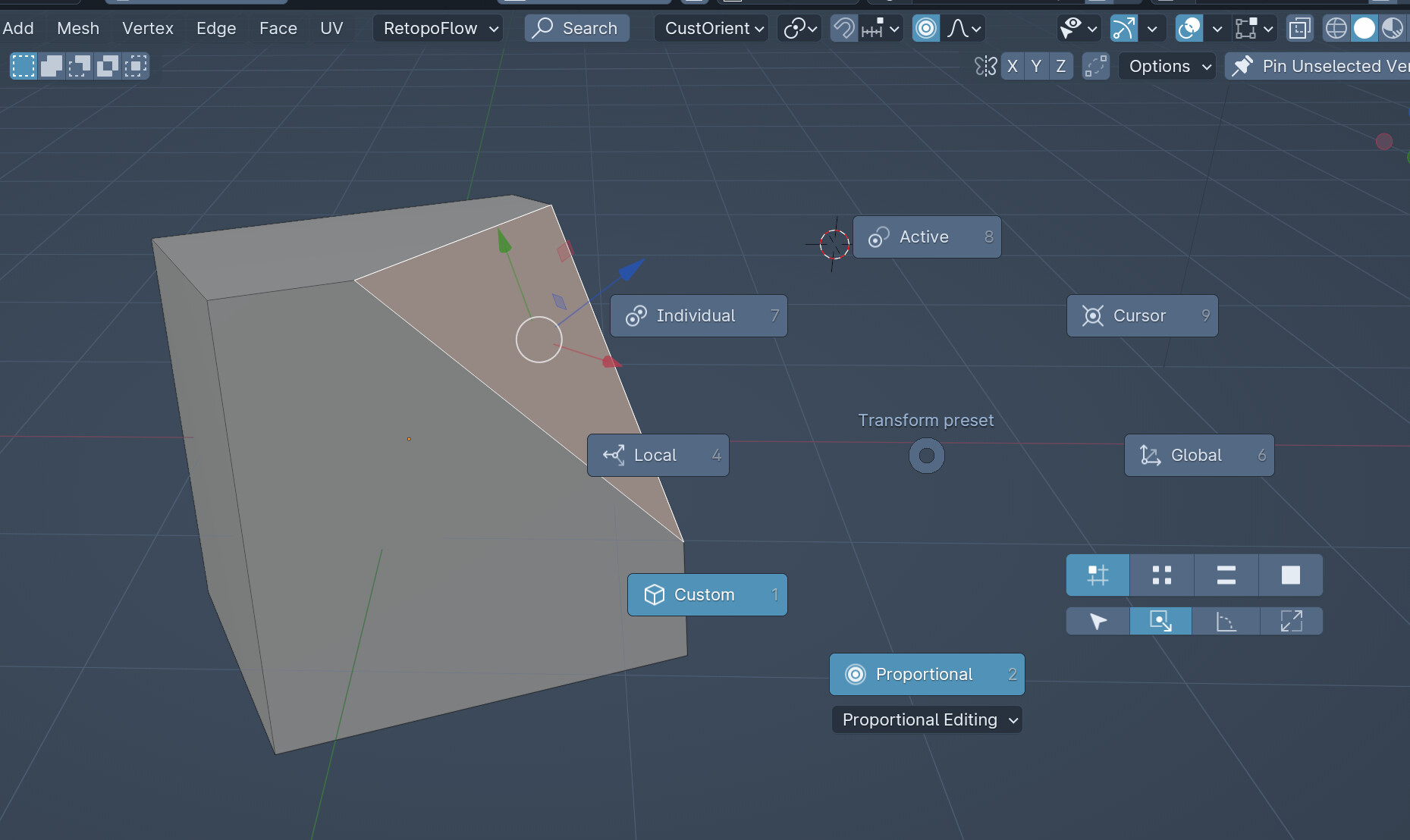Choose the intersect selection mode icon
The width and height of the screenshot is (1410, 840).
click(136, 66)
